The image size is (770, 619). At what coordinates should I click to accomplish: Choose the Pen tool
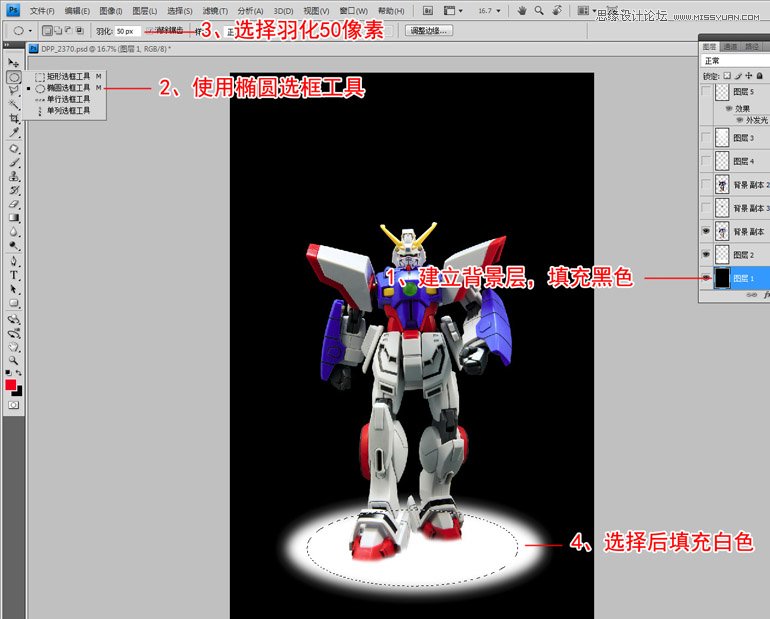pos(14,260)
